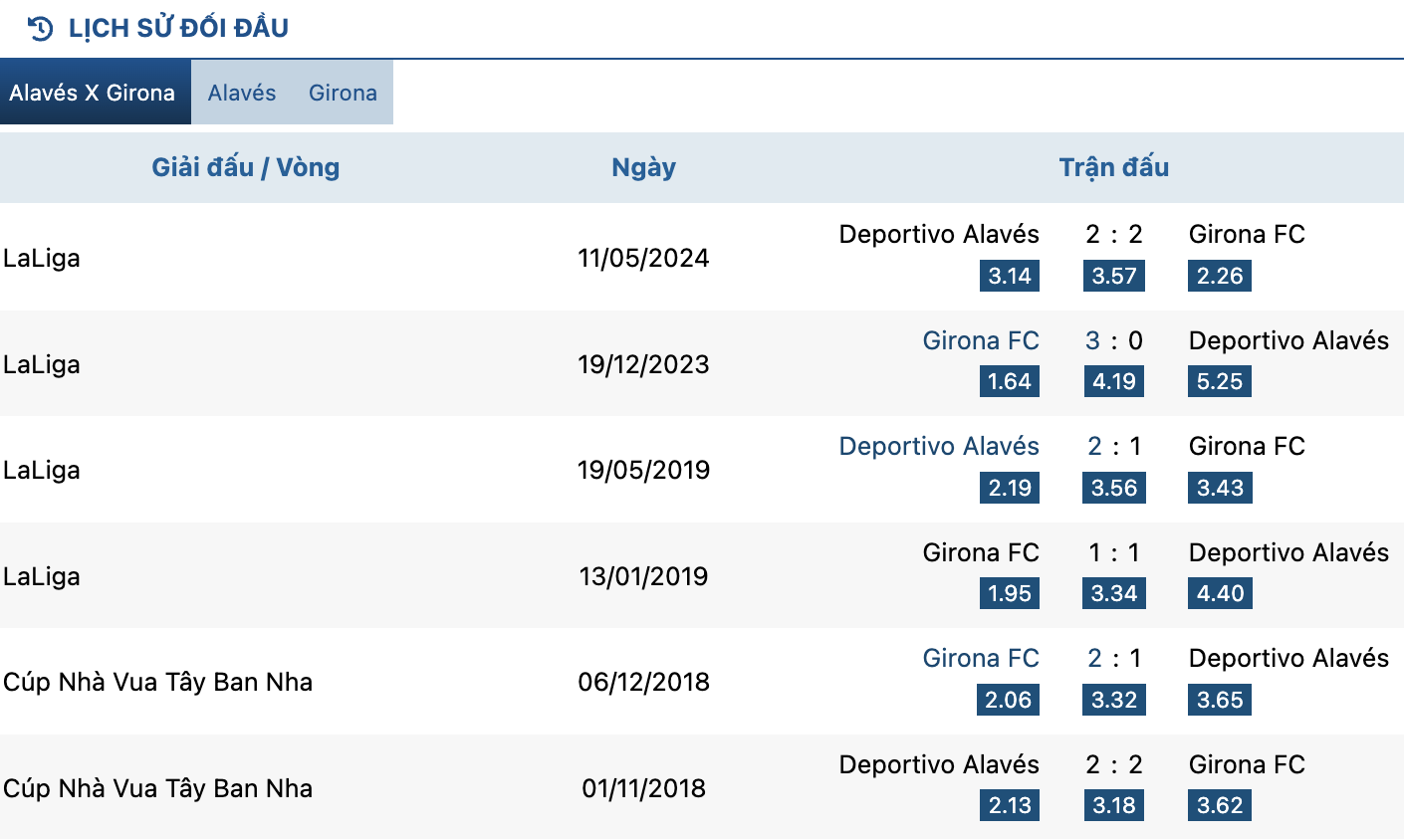Click Deportivo Alavés in the 11/05/2024 match
Image resolution: width=1404 pixels, height=840 pixels.
(939, 234)
